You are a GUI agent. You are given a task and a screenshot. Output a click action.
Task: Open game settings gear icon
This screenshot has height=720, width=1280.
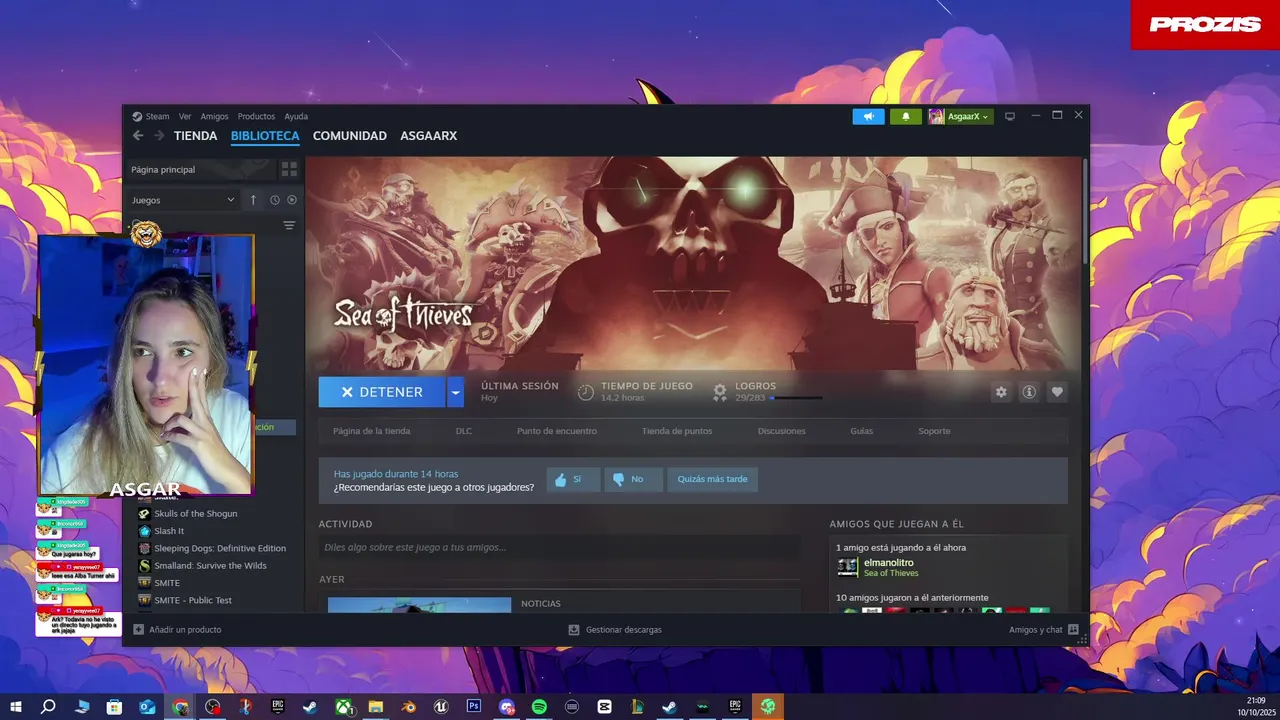point(1001,392)
